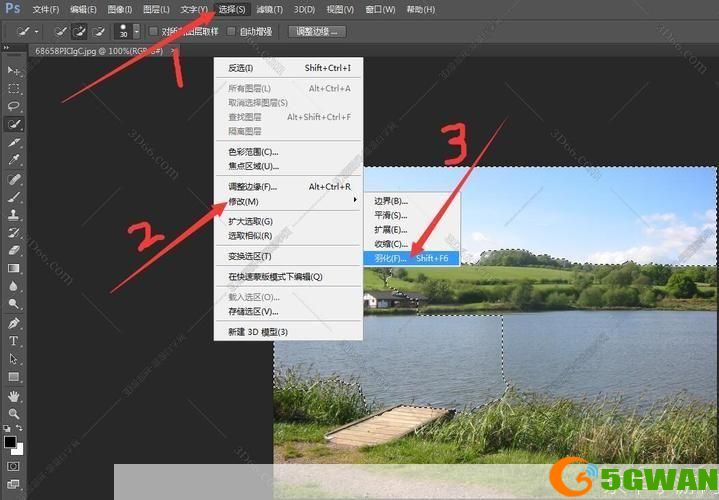This screenshot has width=719, height=500.
Task: Select the Dodge tool
Action: tap(14, 303)
